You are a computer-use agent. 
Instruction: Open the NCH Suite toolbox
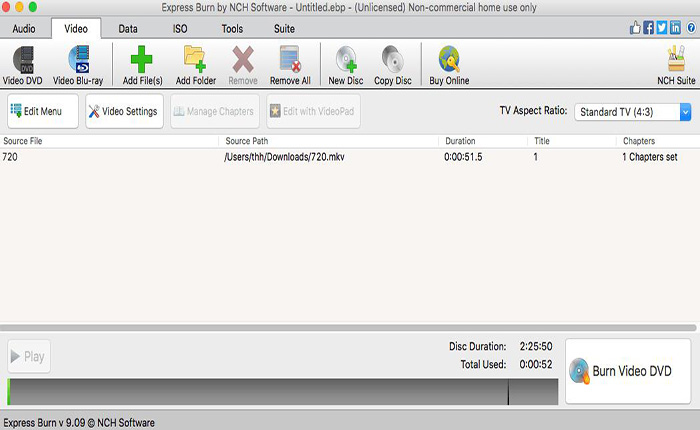click(676, 65)
